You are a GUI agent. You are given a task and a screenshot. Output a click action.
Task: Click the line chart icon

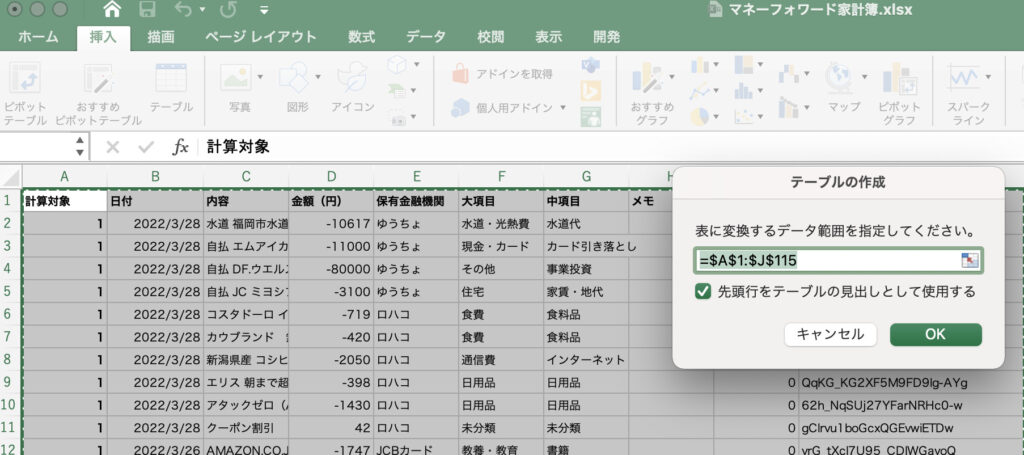click(x=700, y=91)
